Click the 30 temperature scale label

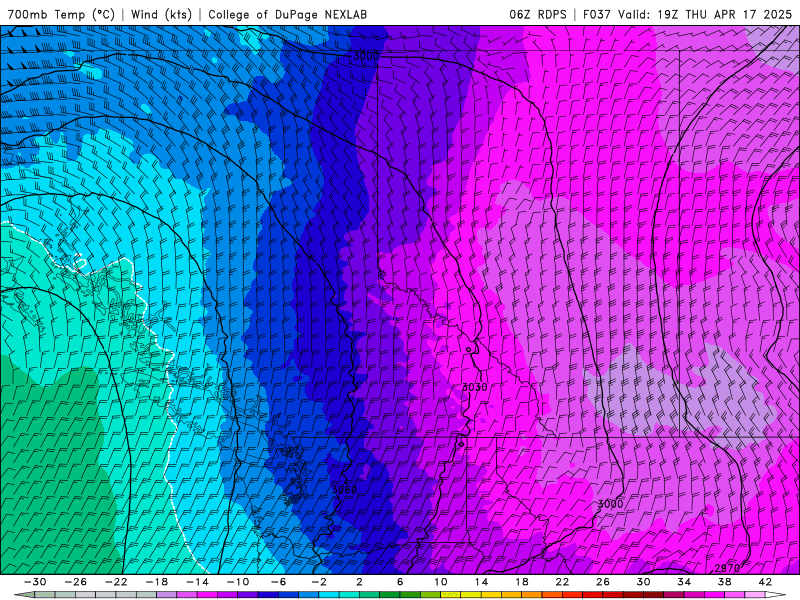643,582
